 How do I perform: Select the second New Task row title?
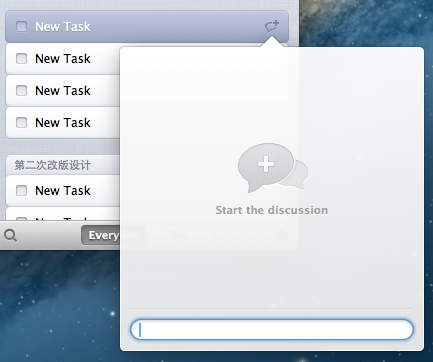pos(63,58)
